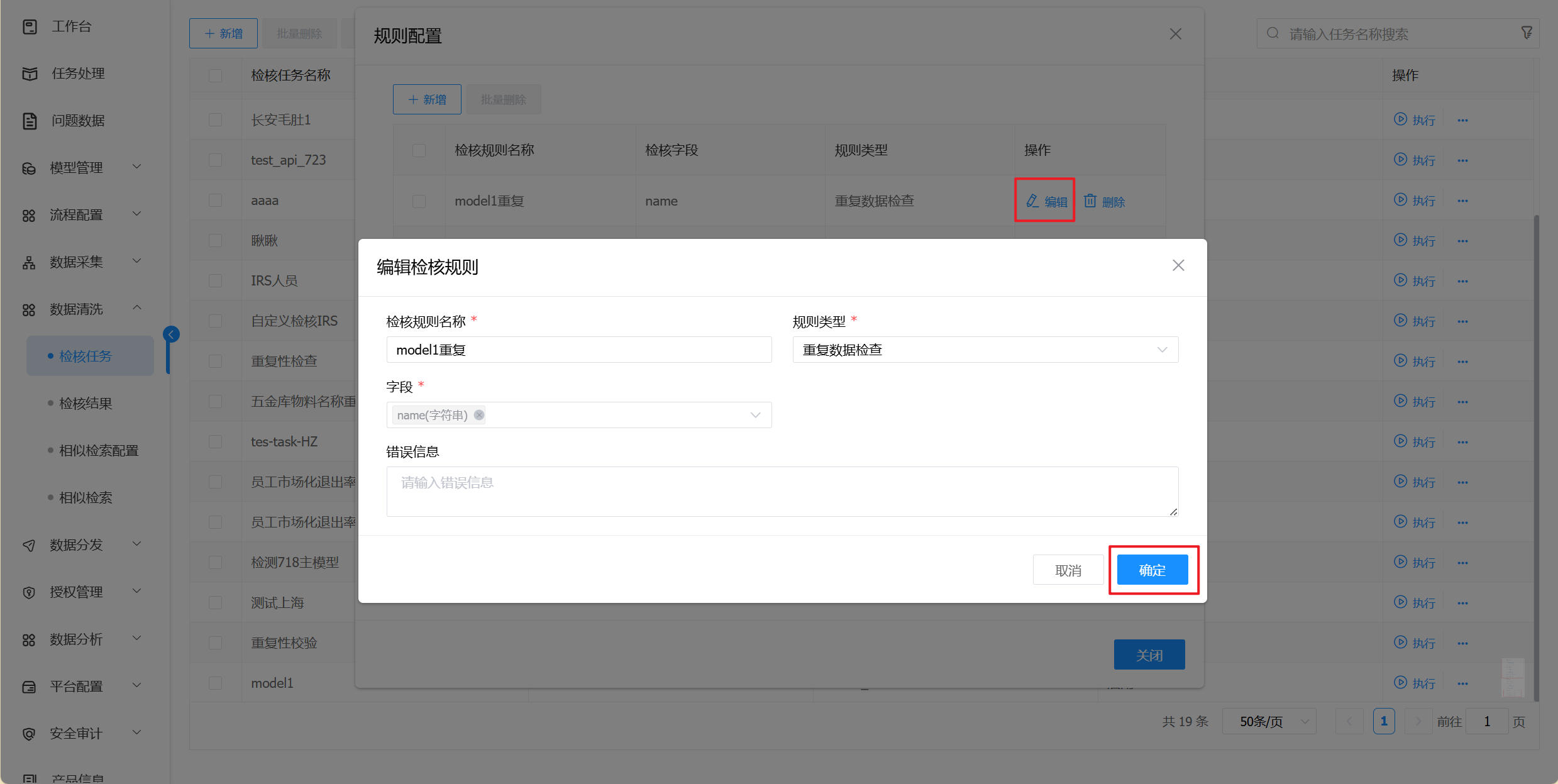
Task: Confirm the edit with the 确定 button
Action: click(1152, 570)
